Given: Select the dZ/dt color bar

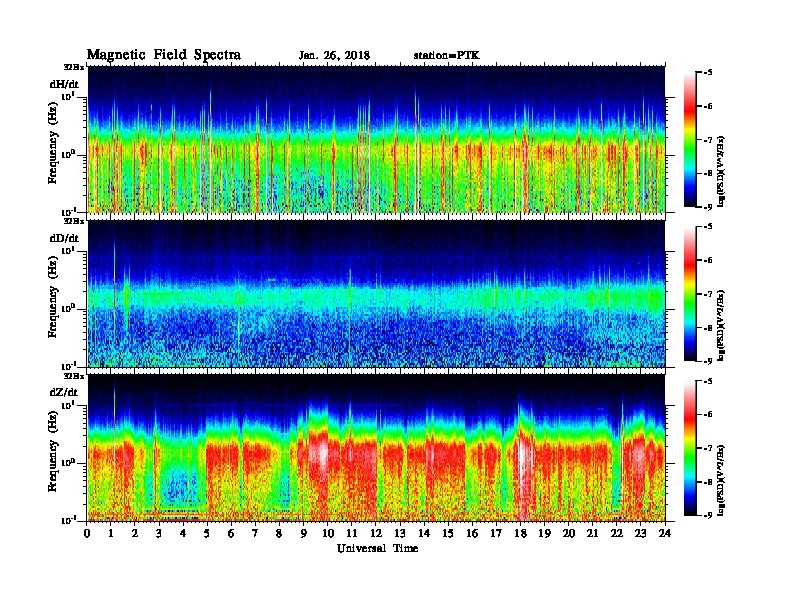Looking at the screenshot, I should 690,448.
